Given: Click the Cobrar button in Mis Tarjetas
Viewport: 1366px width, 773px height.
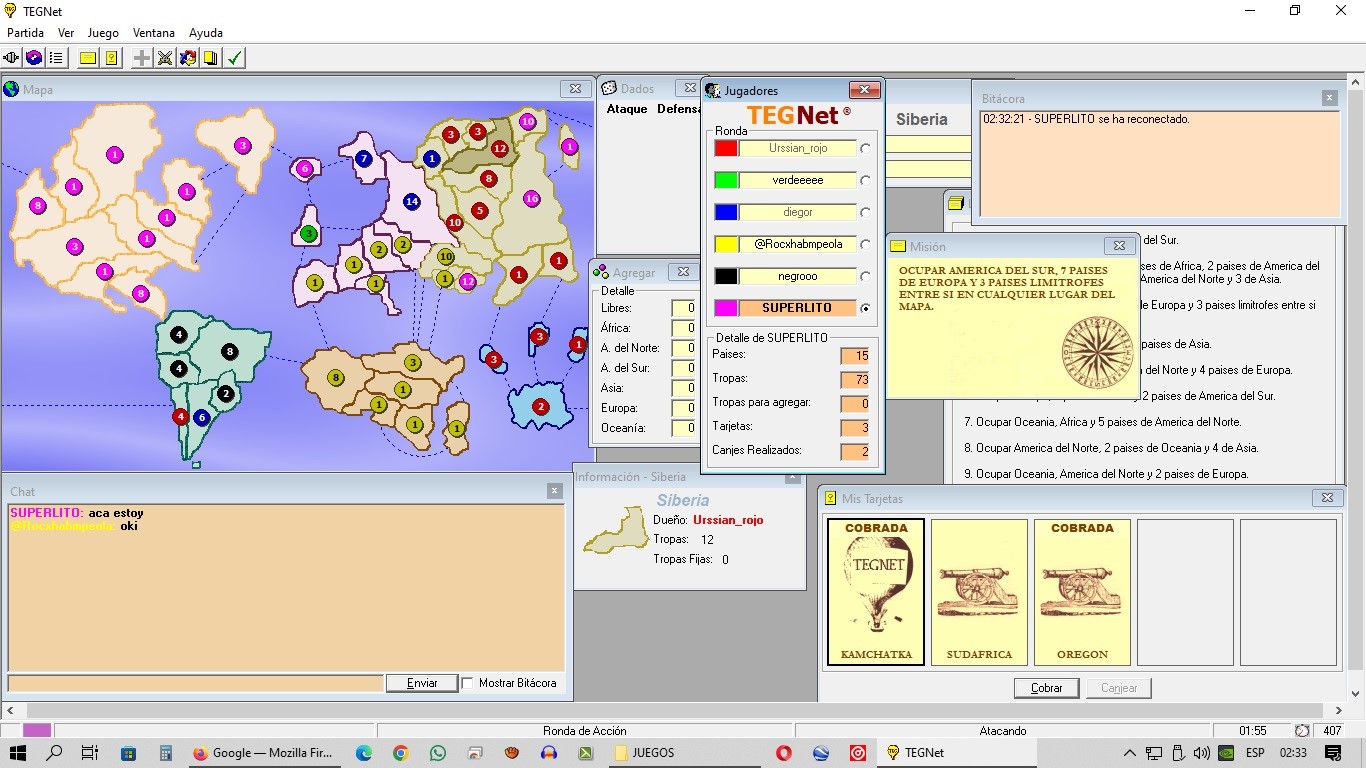Looking at the screenshot, I should 1046,688.
